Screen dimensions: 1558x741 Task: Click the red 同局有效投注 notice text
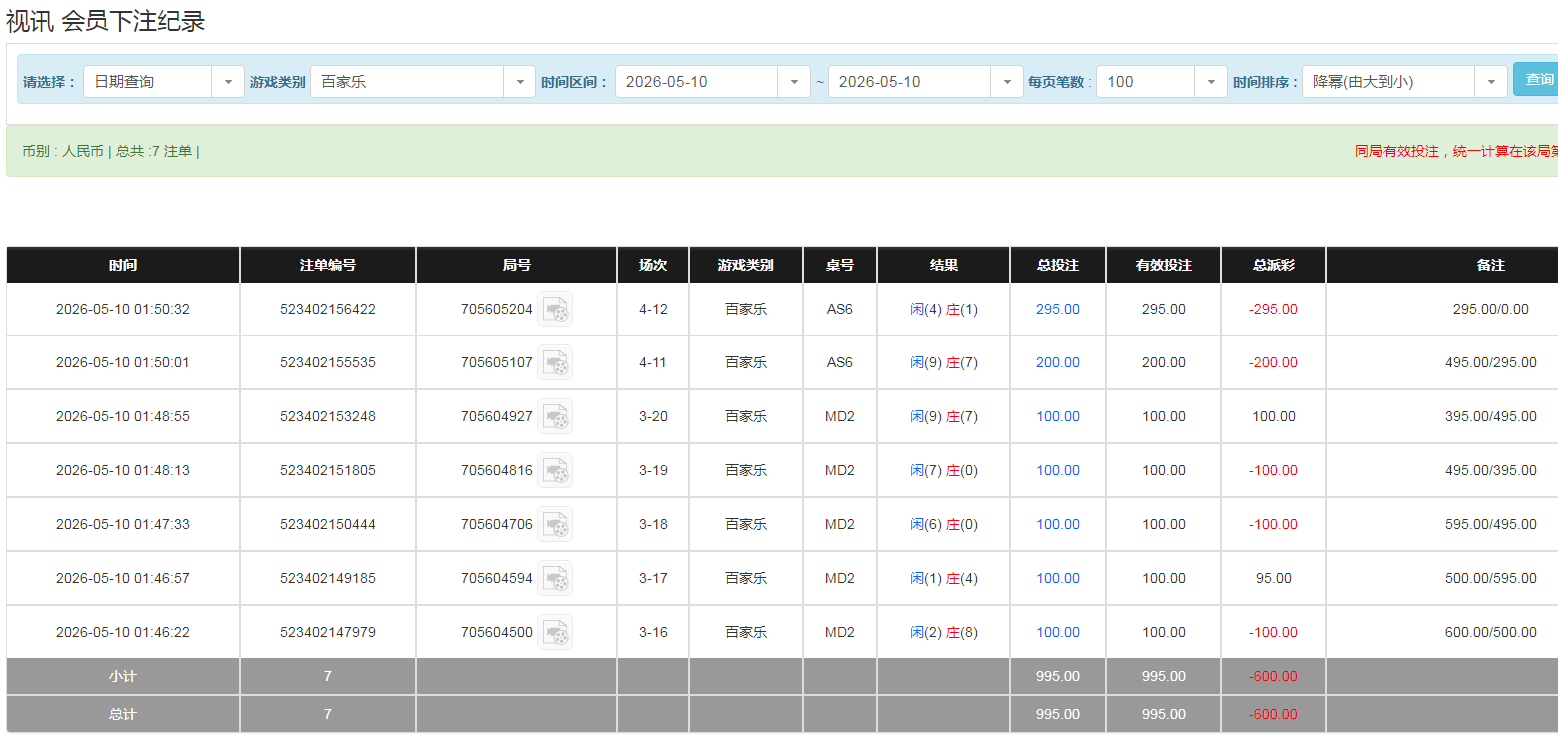click(x=1456, y=152)
